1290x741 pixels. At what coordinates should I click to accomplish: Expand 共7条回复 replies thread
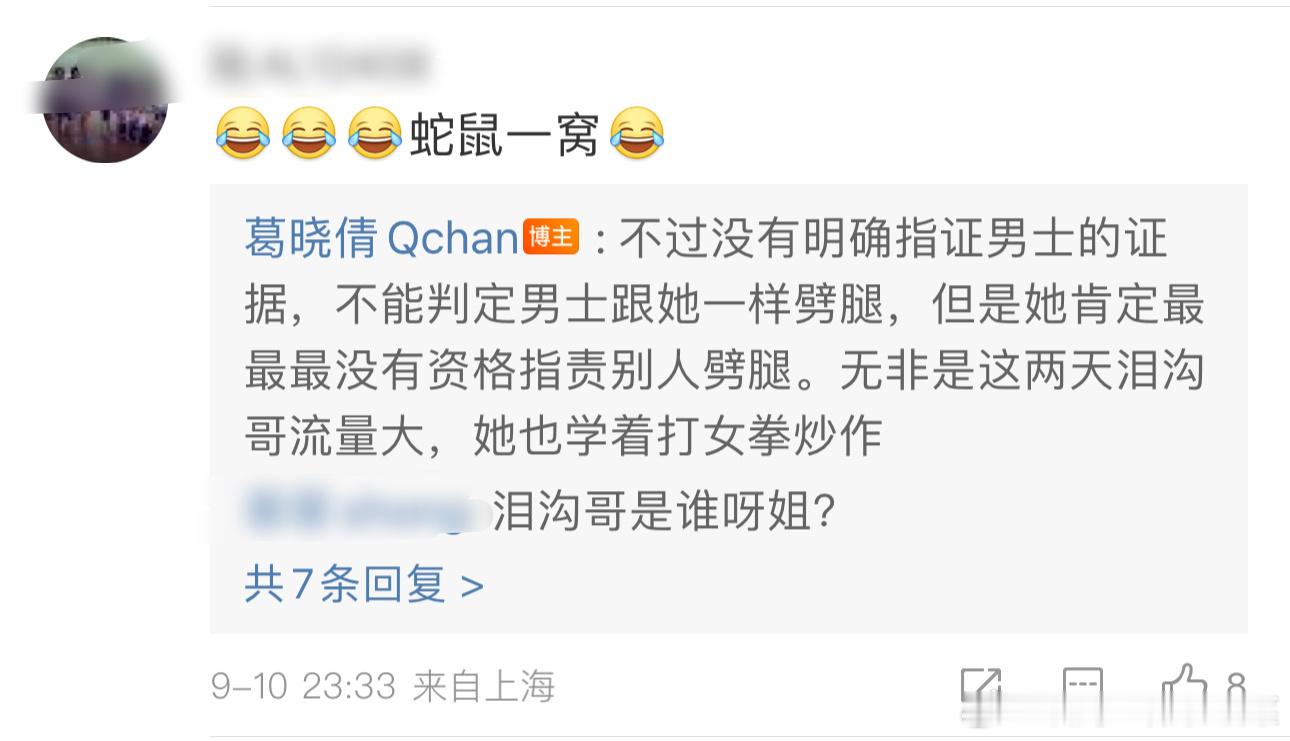tap(364, 584)
